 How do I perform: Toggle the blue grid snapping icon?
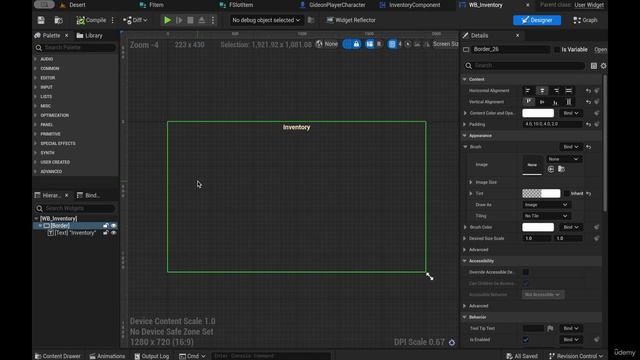coord(392,44)
